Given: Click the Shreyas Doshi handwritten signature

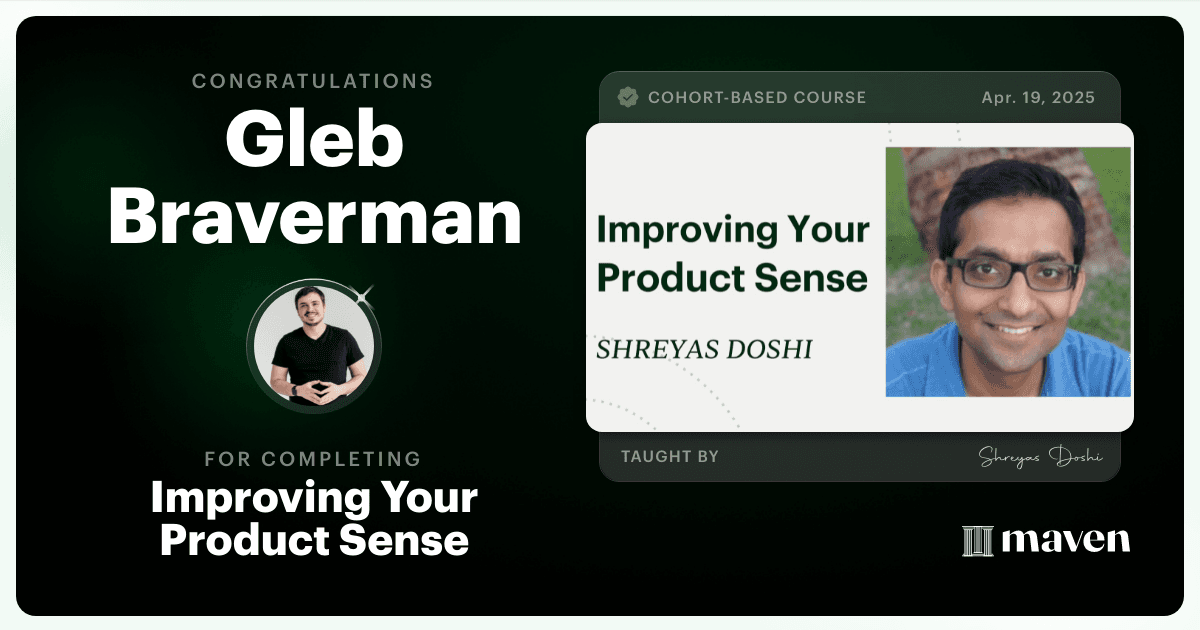Looking at the screenshot, I should 1040,457.
